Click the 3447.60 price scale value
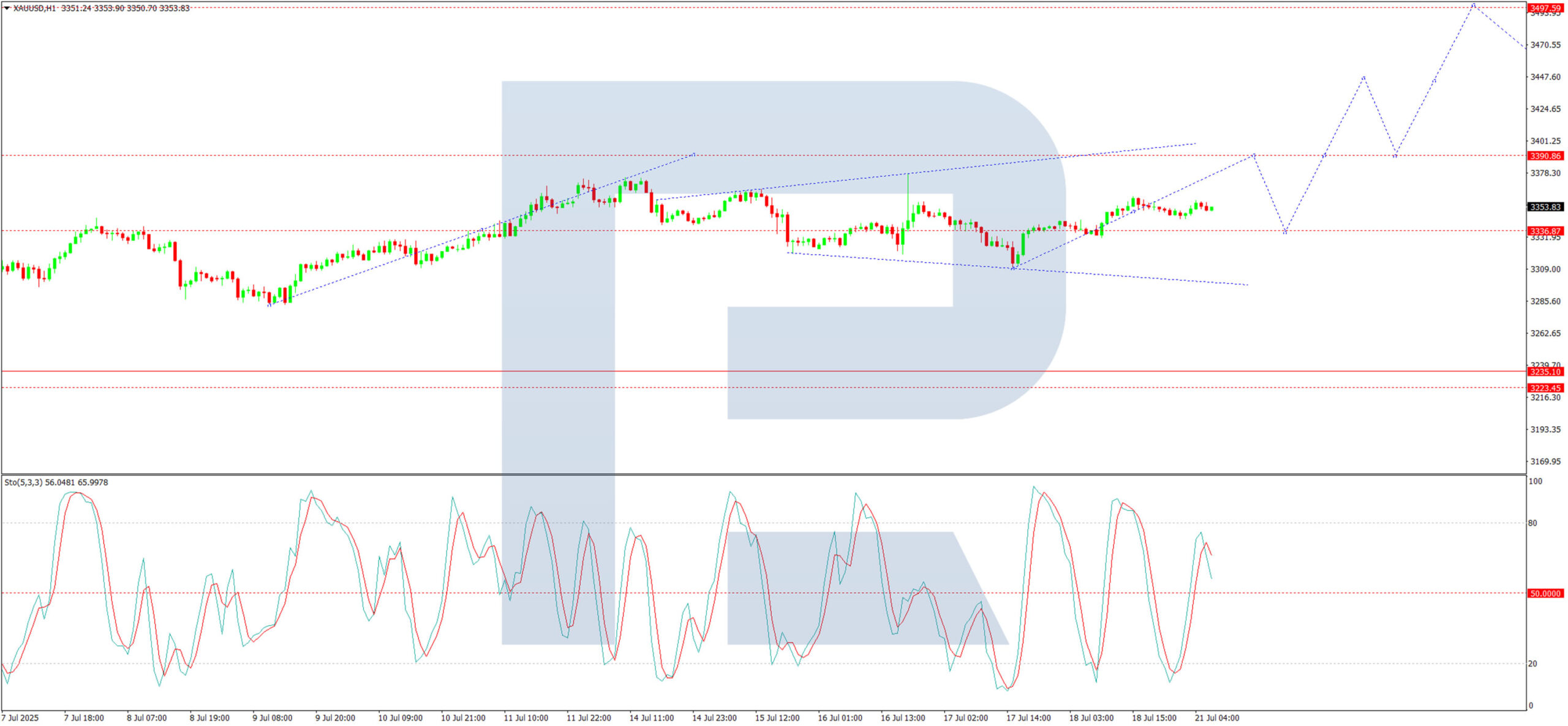 (1545, 77)
